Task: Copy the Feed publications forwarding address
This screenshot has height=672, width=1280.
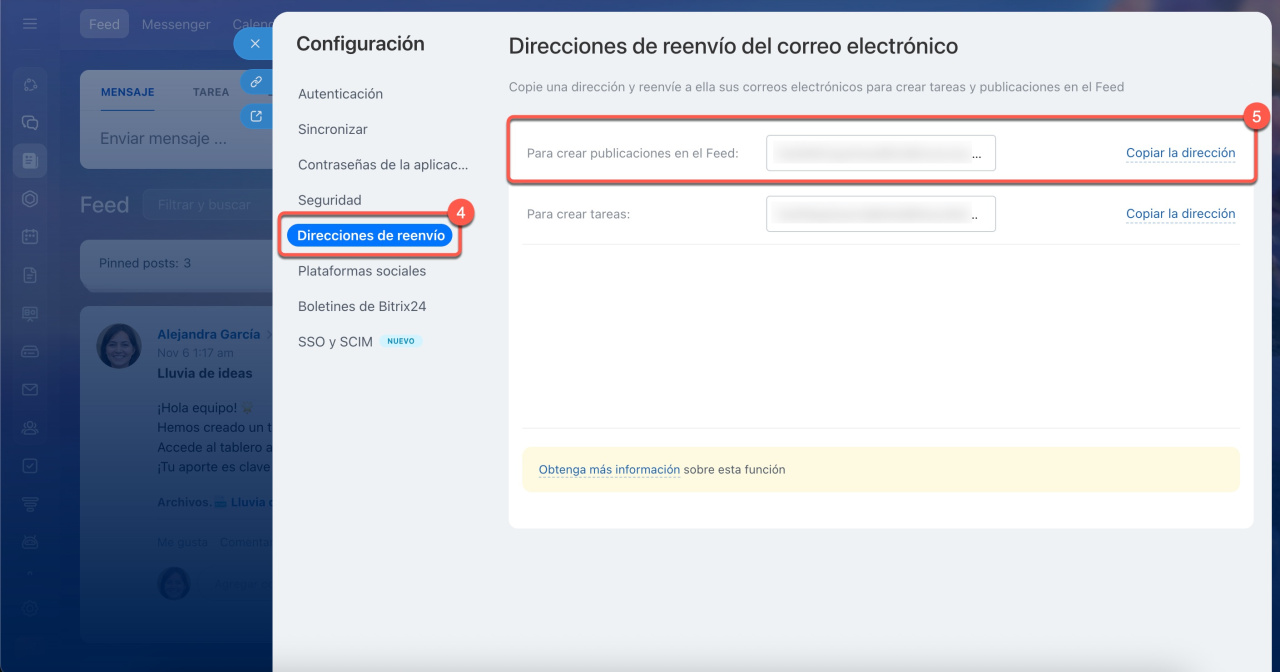Action: [1180, 153]
